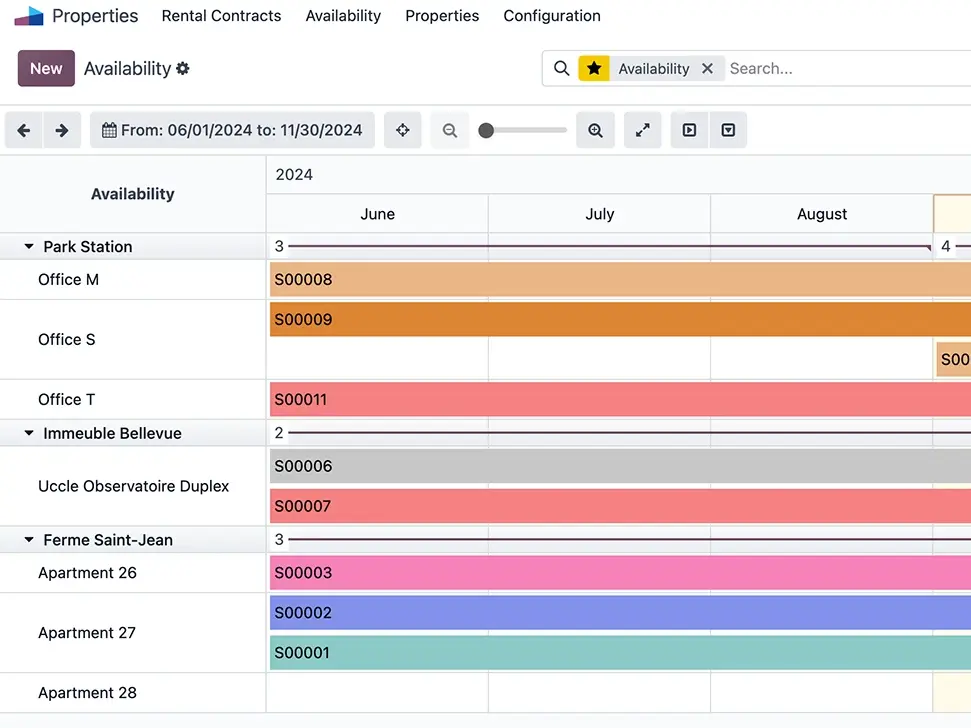Viewport: 971px width, 728px height.
Task: Collapse the Immeuble Bellevue group
Action: [x=29, y=434]
